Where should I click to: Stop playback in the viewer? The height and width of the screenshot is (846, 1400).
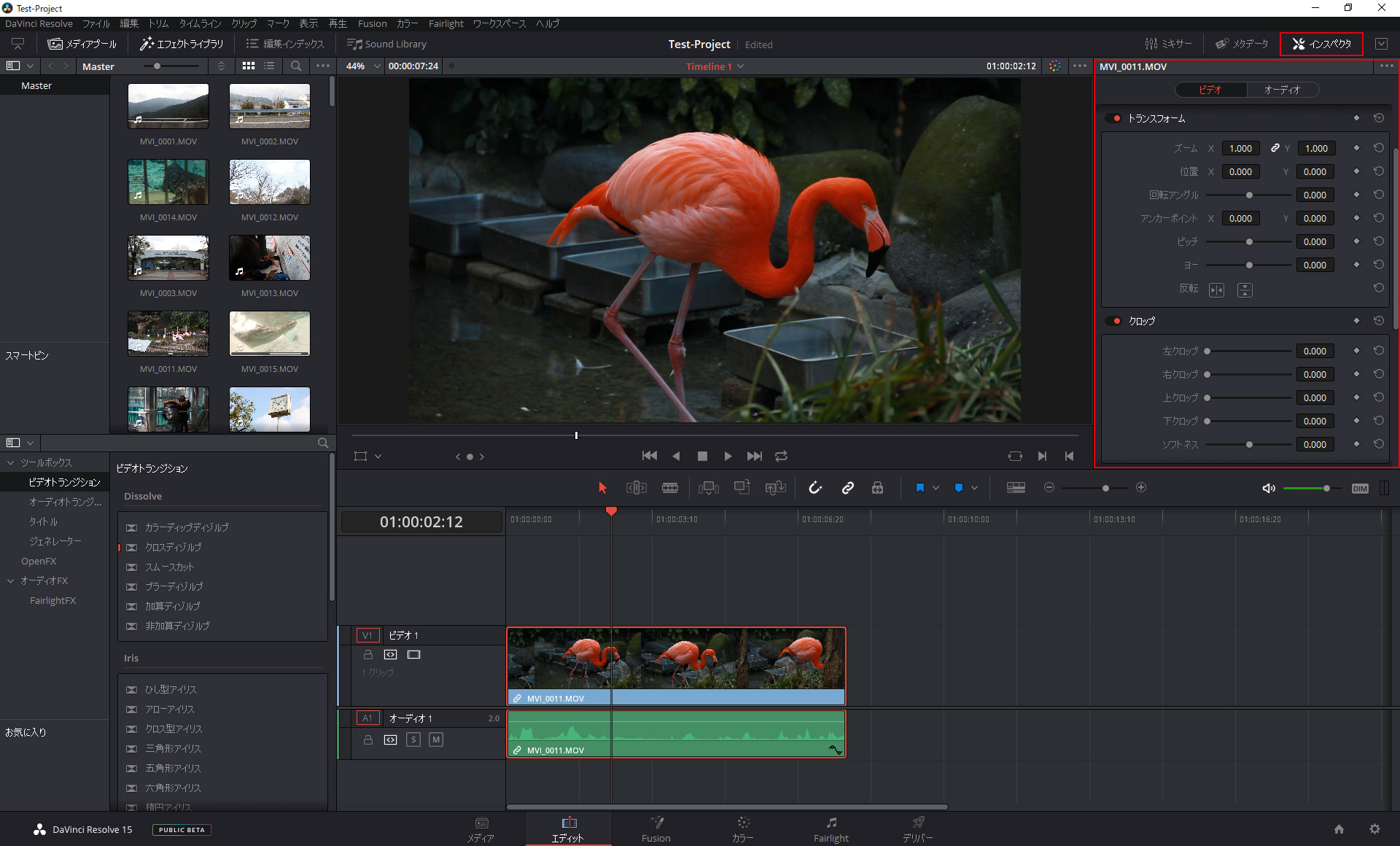pos(702,456)
